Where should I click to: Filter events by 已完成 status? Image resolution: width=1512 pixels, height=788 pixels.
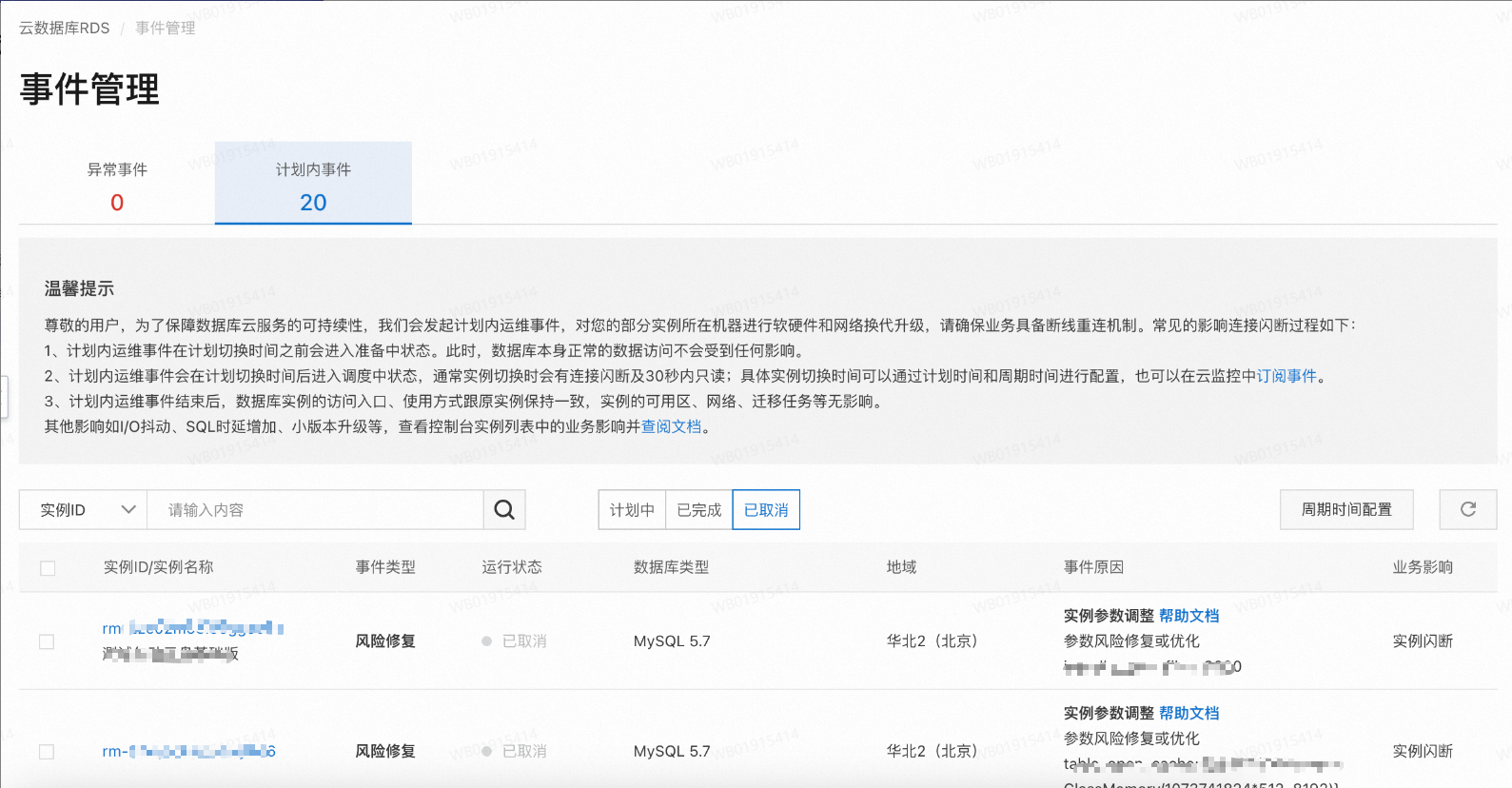click(x=699, y=510)
